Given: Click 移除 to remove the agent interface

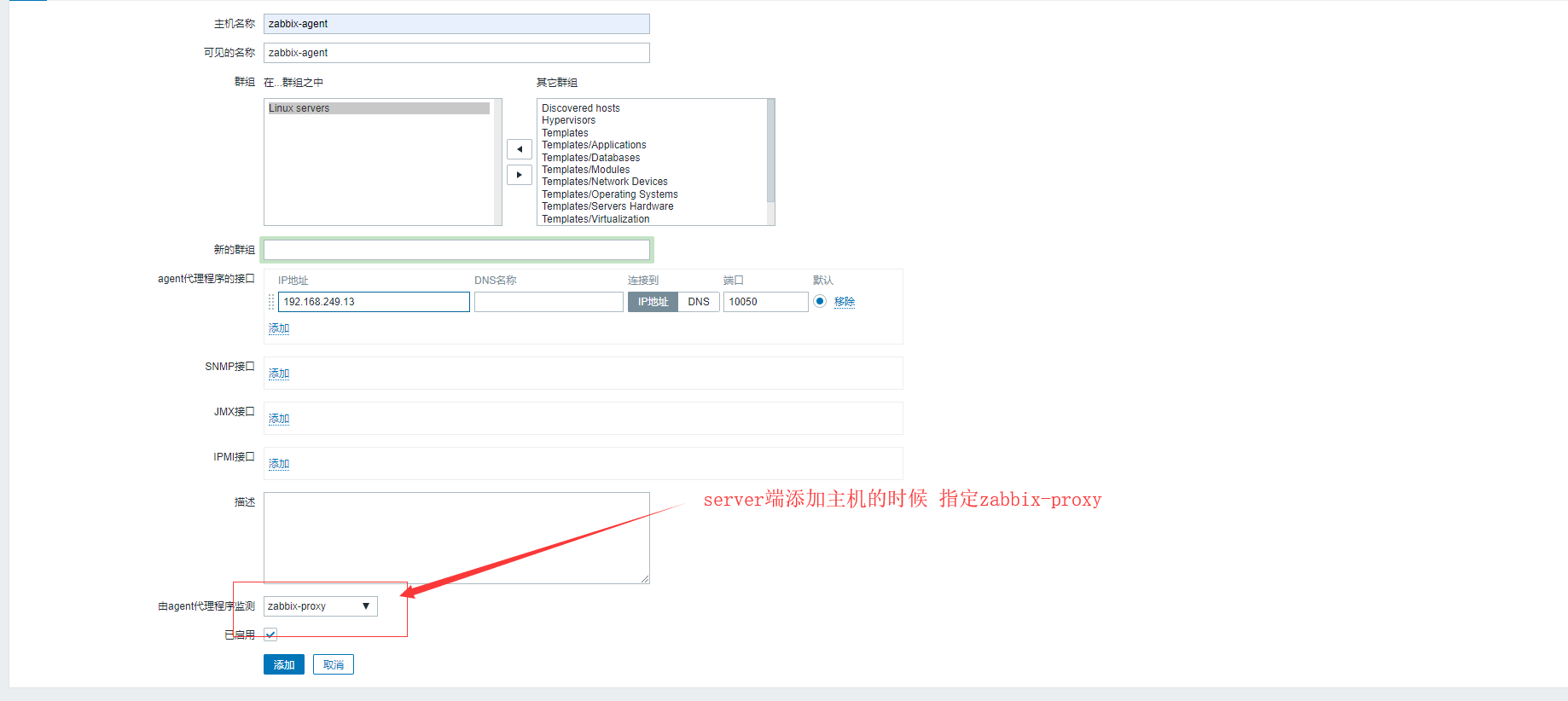Looking at the screenshot, I should (x=845, y=302).
